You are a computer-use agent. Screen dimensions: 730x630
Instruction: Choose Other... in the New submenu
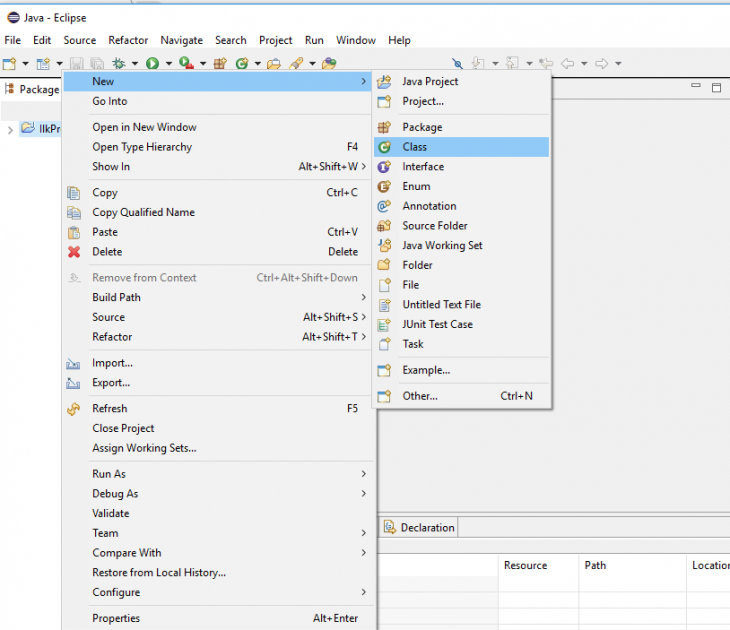[461, 396]
